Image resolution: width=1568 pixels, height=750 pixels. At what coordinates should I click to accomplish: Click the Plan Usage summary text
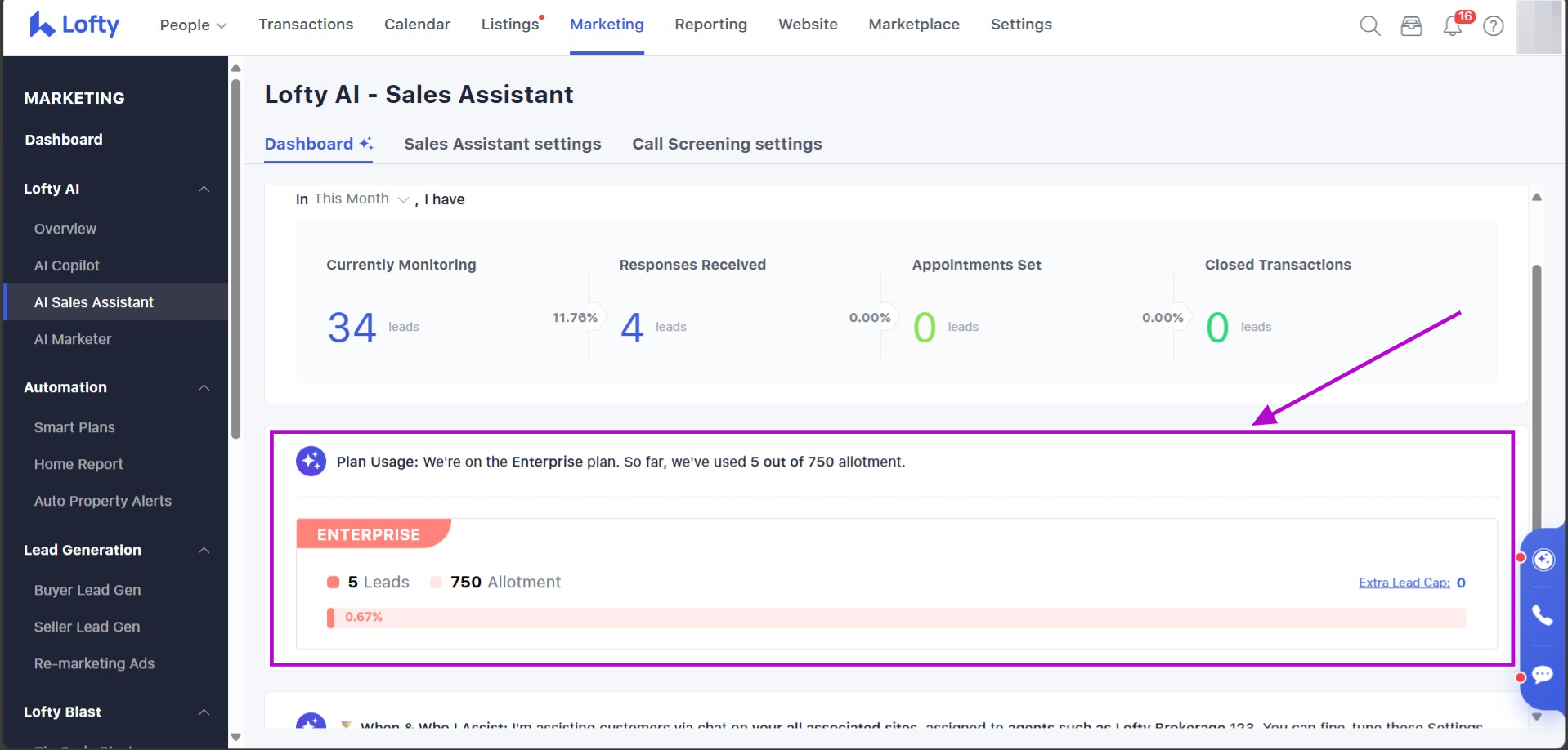point(620,462)
